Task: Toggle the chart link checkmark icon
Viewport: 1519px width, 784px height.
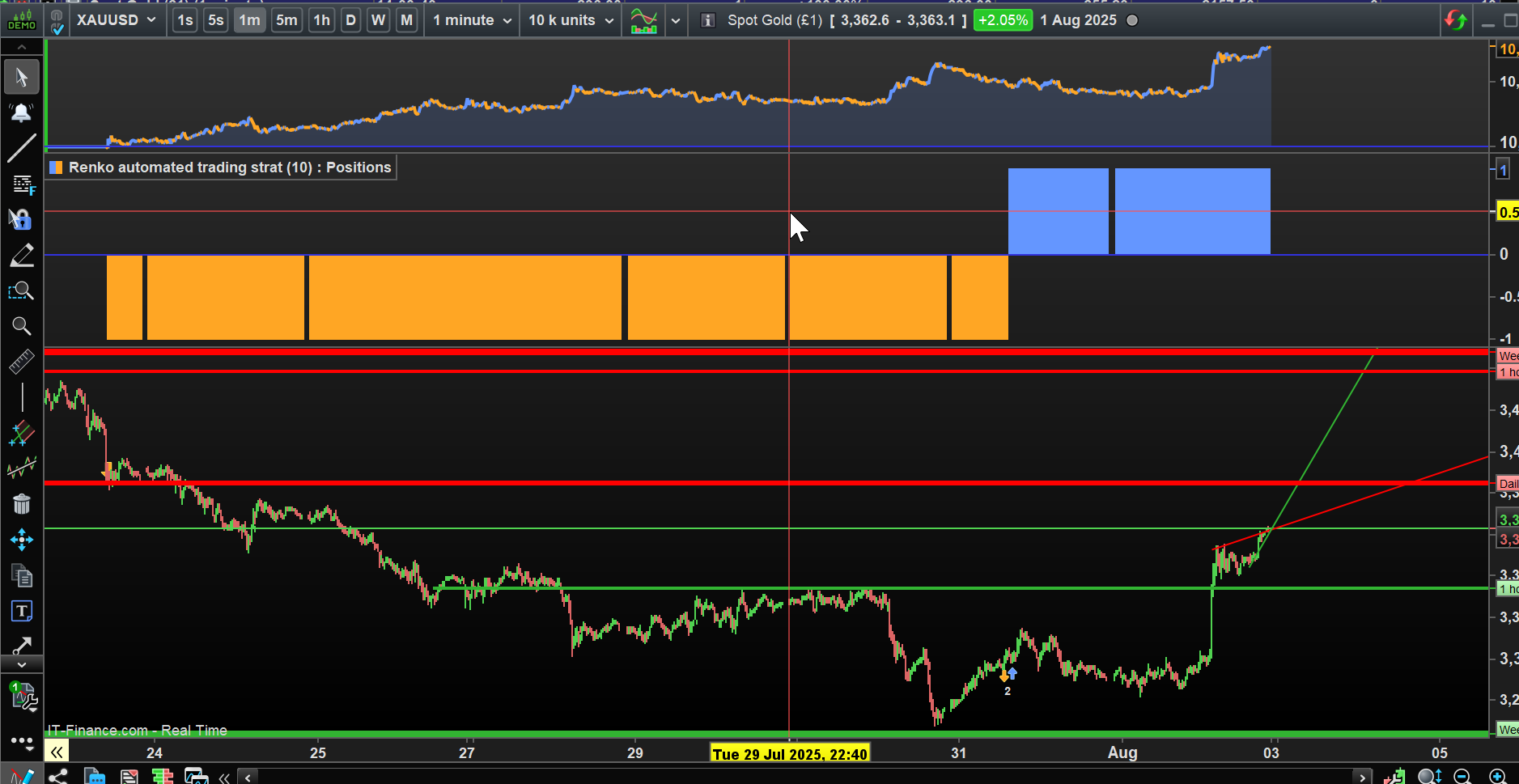Action: tap(57, 22)
